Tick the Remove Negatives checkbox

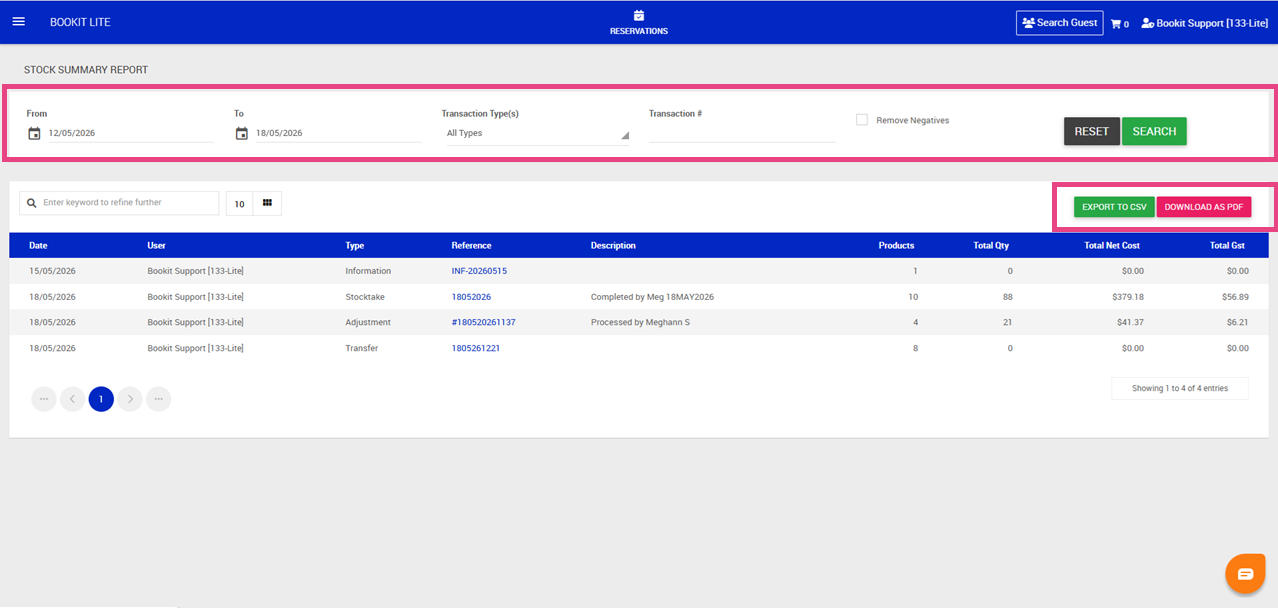(862, 120)
